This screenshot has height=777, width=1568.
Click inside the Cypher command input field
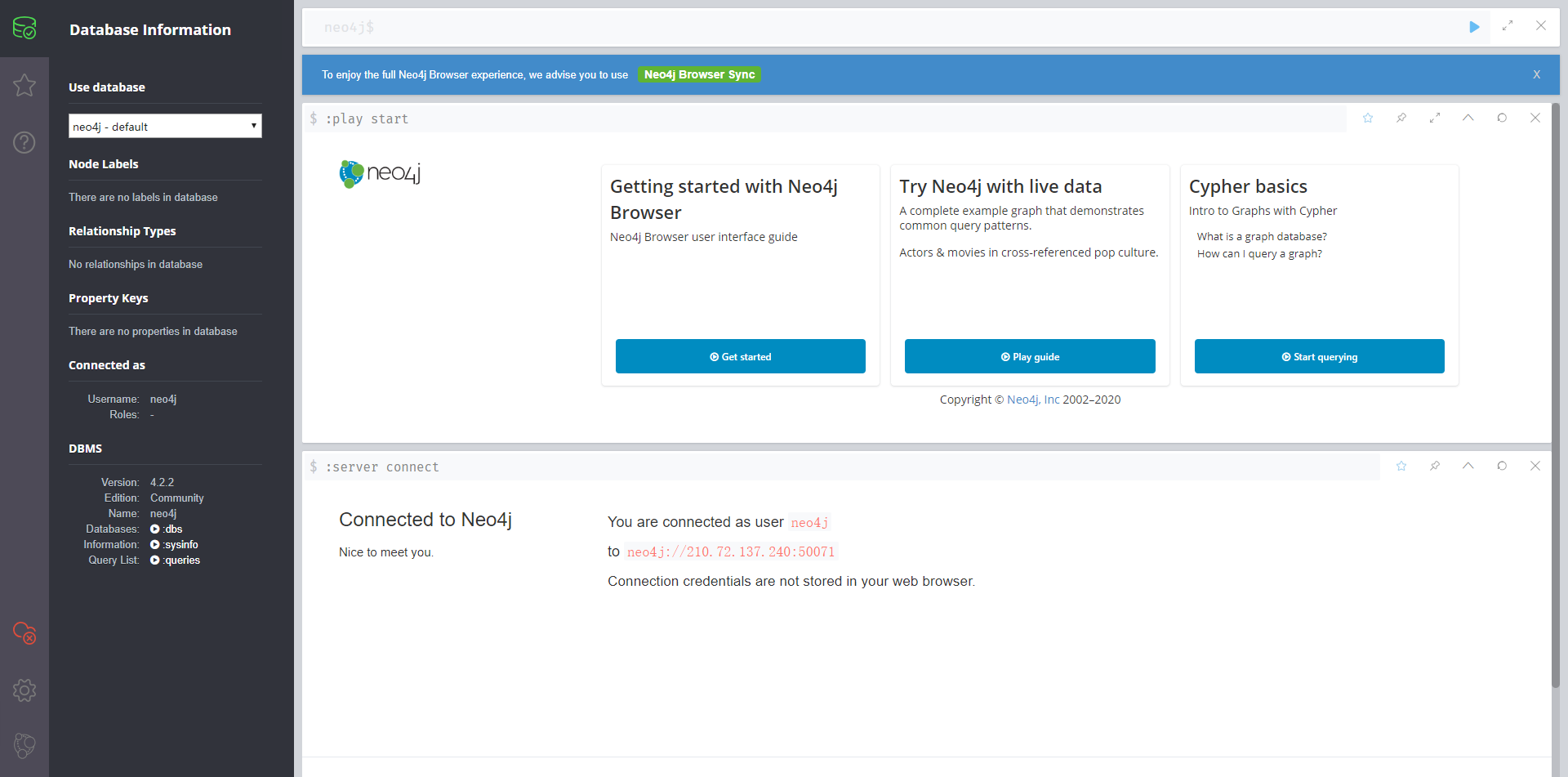tap(735, 27)
